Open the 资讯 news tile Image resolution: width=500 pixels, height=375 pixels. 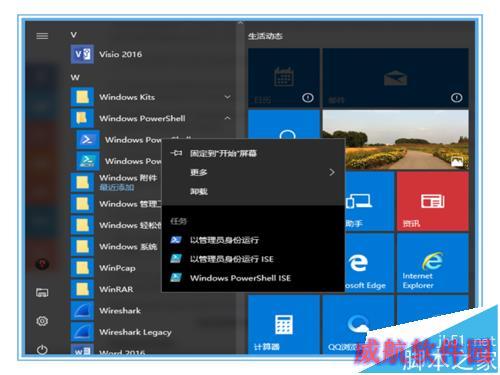coord(433,201)
